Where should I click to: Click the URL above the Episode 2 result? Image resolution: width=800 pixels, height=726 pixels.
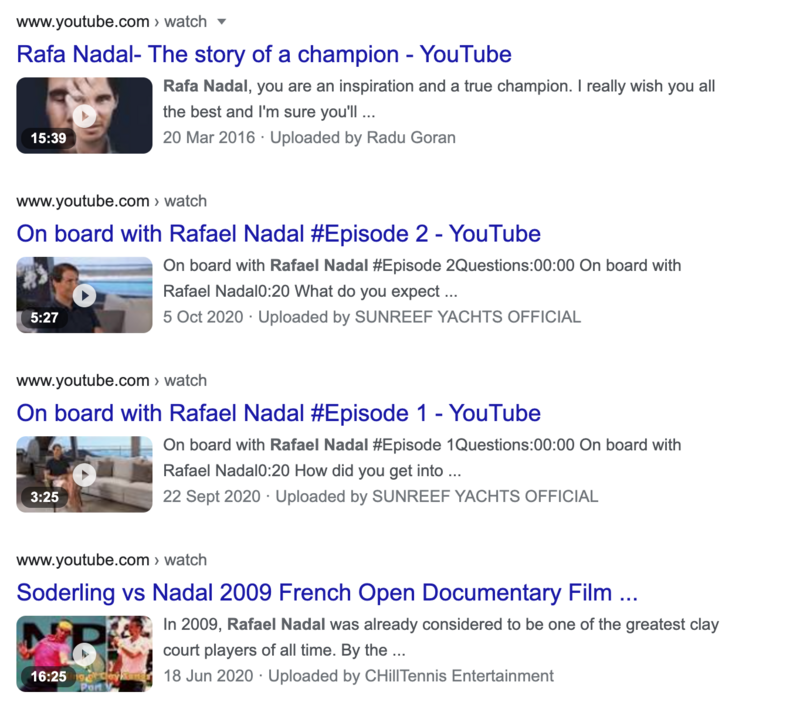click(111, 202)
